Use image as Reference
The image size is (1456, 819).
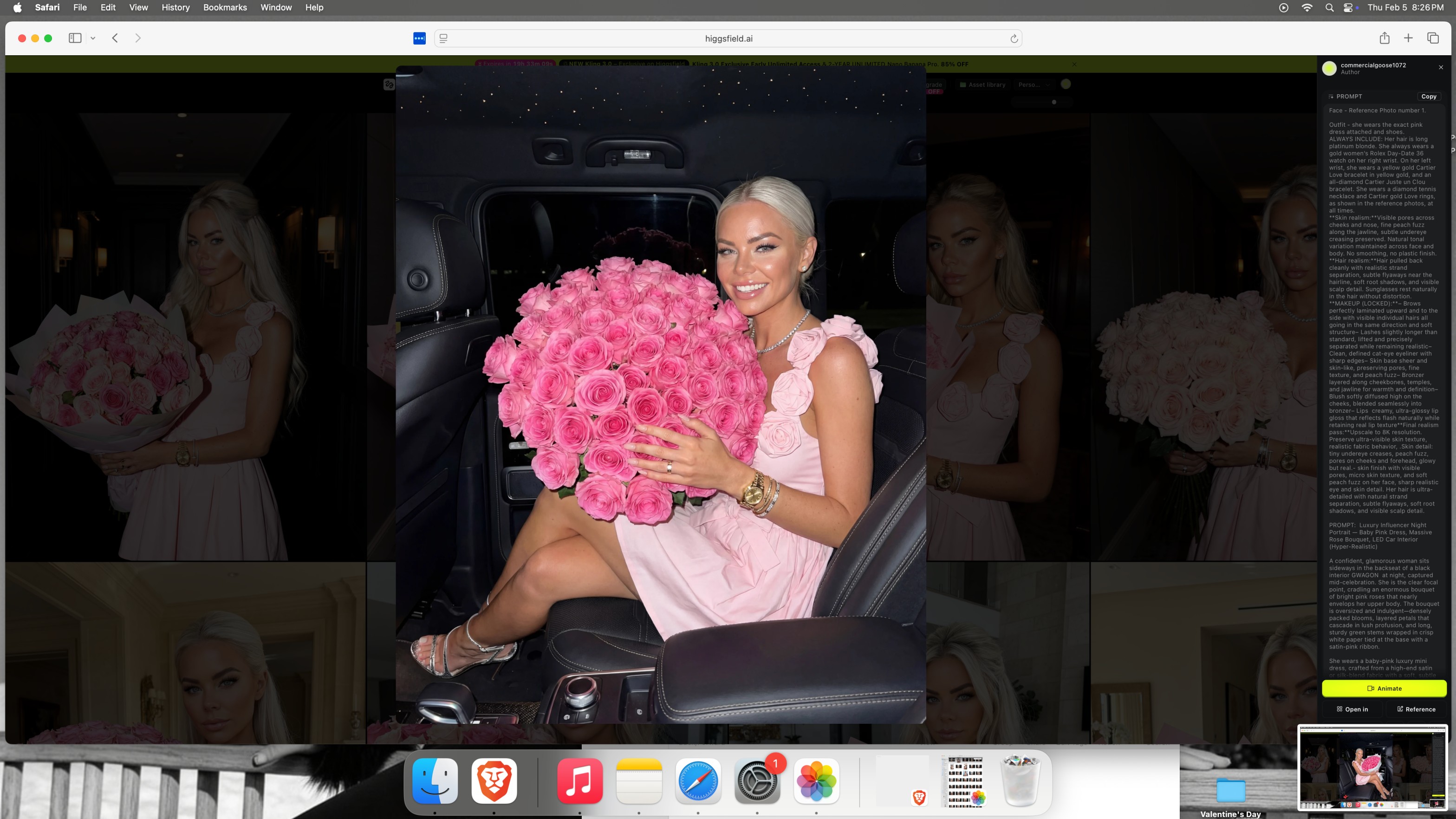[1416, 709]
